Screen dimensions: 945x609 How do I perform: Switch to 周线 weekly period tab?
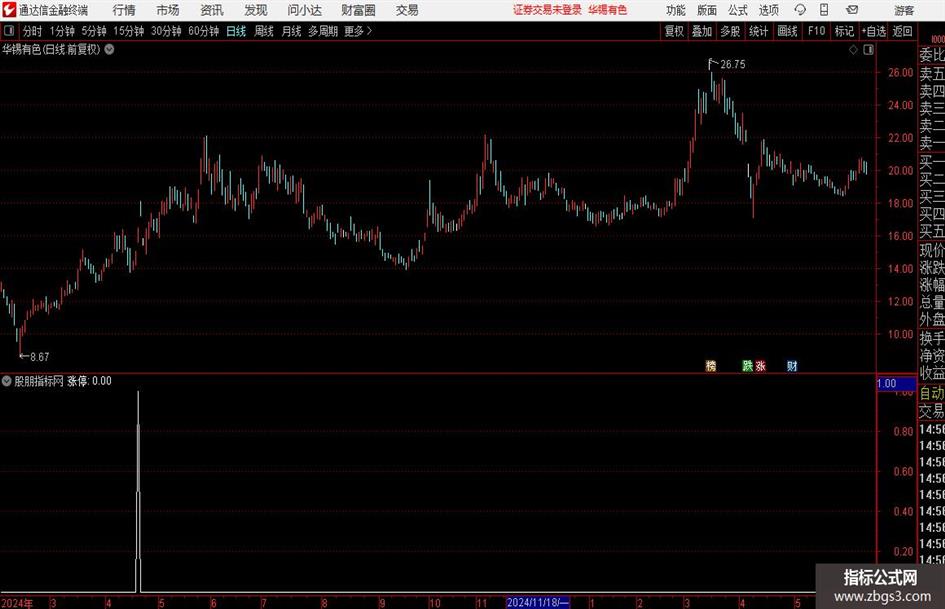click(264, 31)
